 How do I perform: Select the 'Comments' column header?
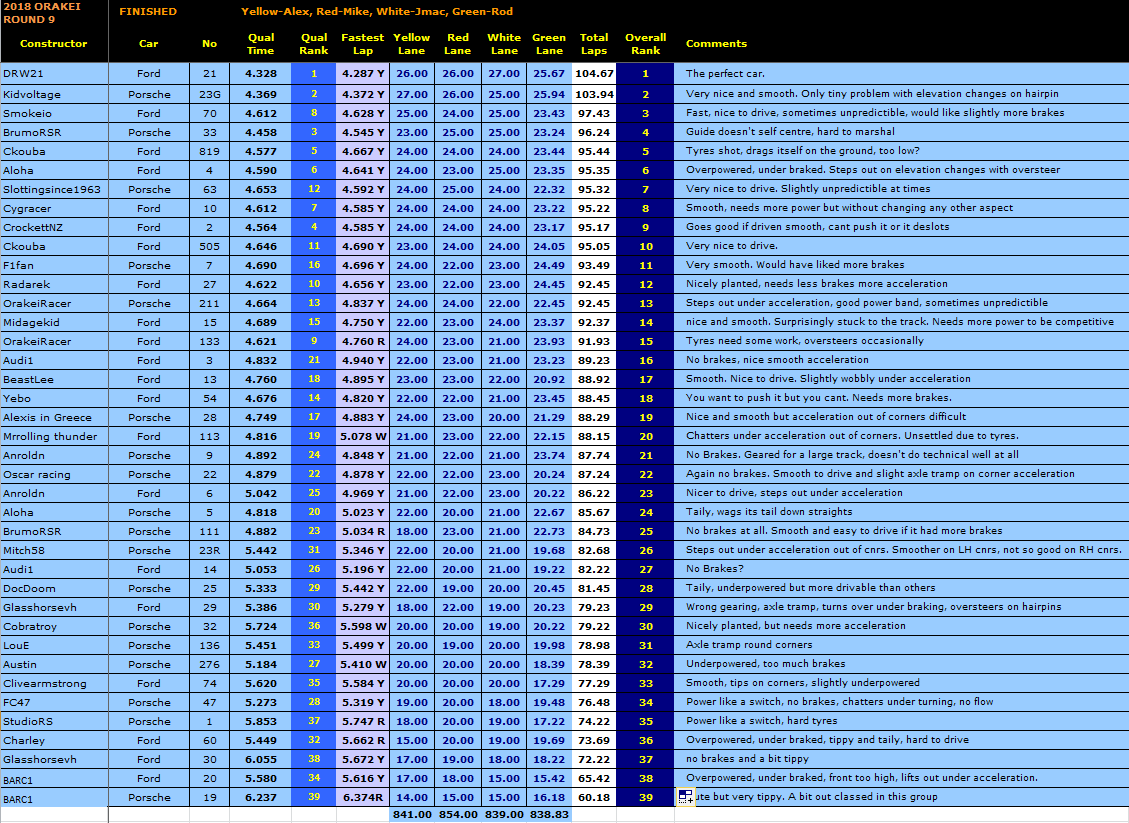point(716,43)
